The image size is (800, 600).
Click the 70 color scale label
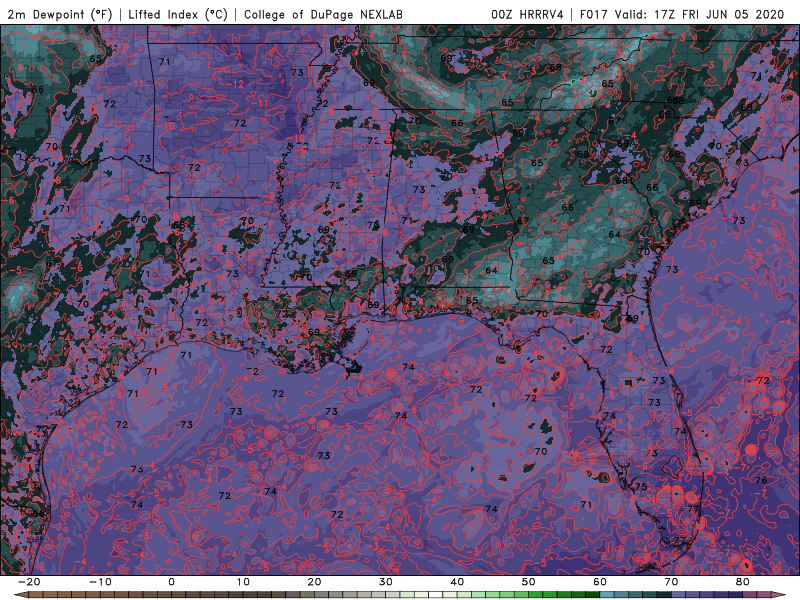671,582
